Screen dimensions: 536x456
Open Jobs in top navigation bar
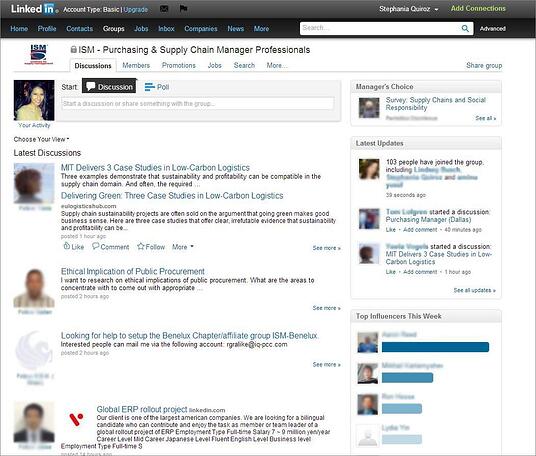click(141, 29)
